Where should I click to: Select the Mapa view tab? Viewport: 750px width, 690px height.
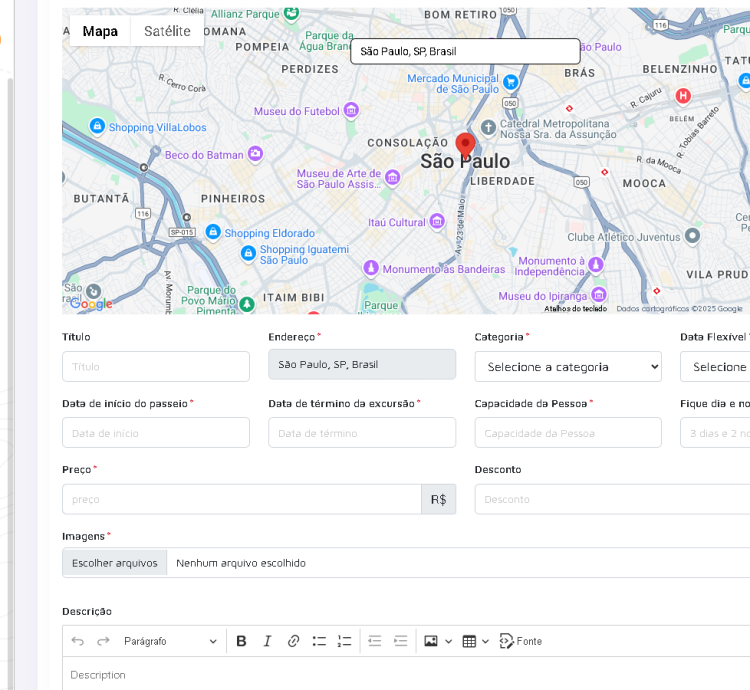[100, 31]
